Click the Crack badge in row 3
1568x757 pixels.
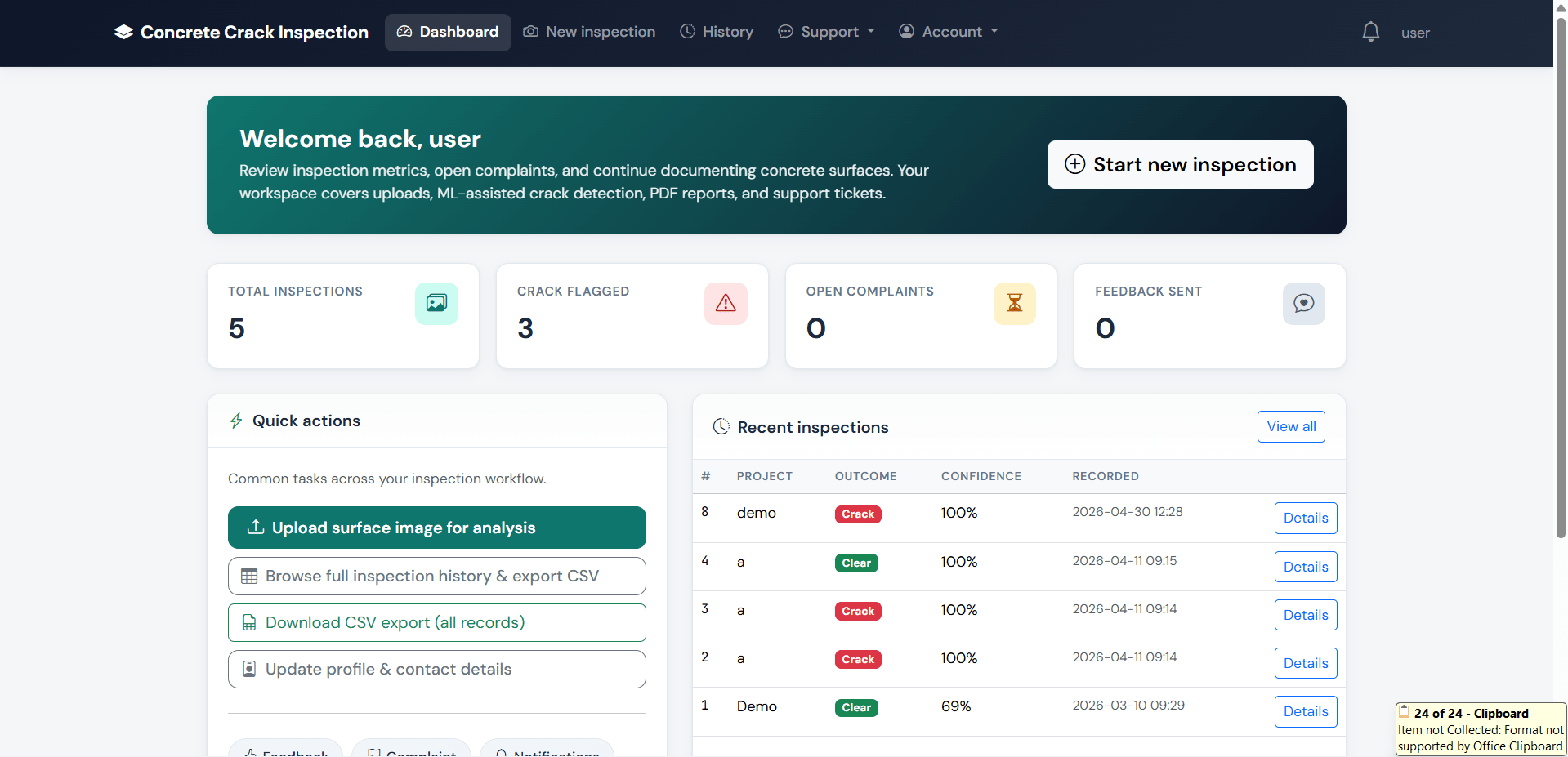(x=858, y=611)
